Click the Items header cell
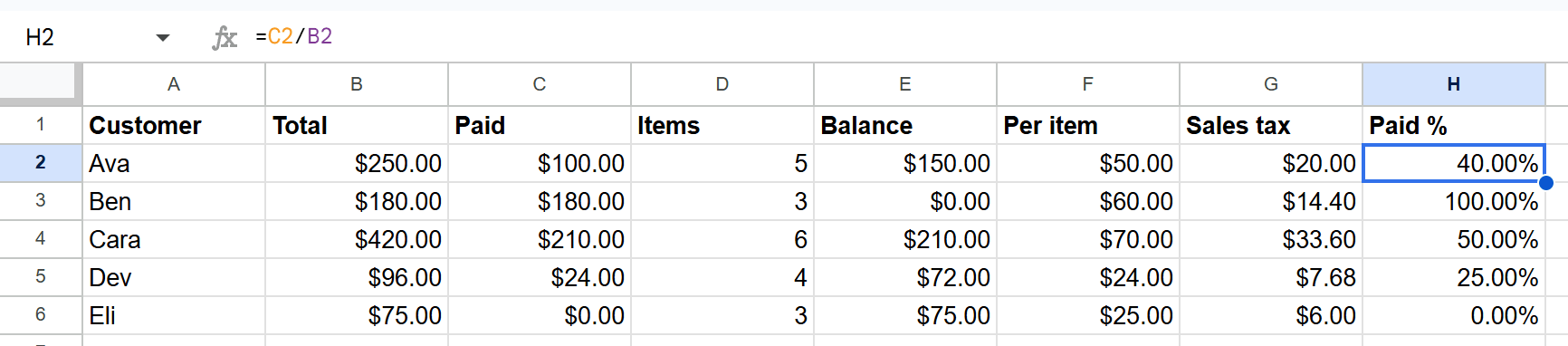Image resolution: width=1568 pixels, height=346 pixels. 722,125
